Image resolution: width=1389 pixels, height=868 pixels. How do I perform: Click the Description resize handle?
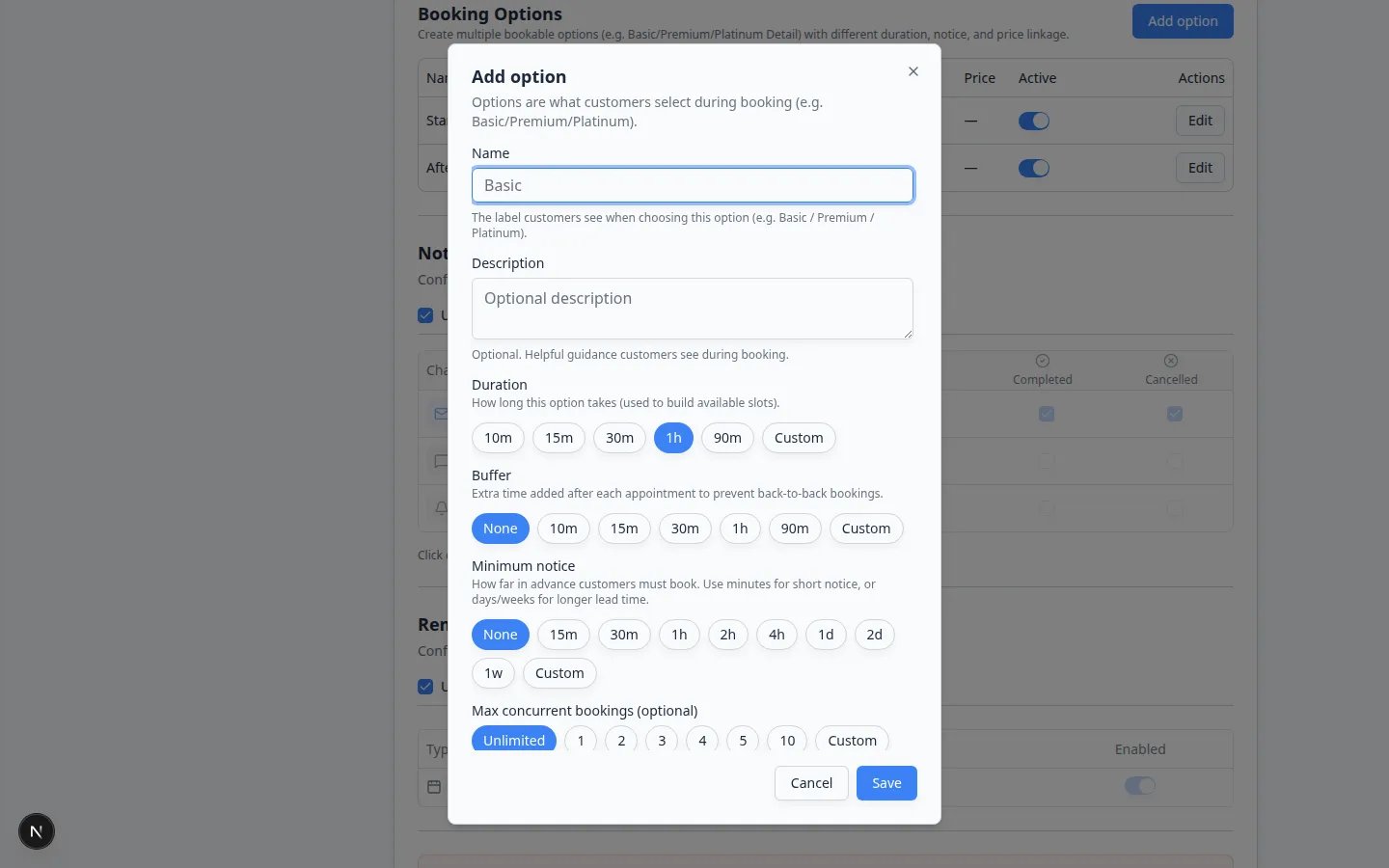point(908,334)
